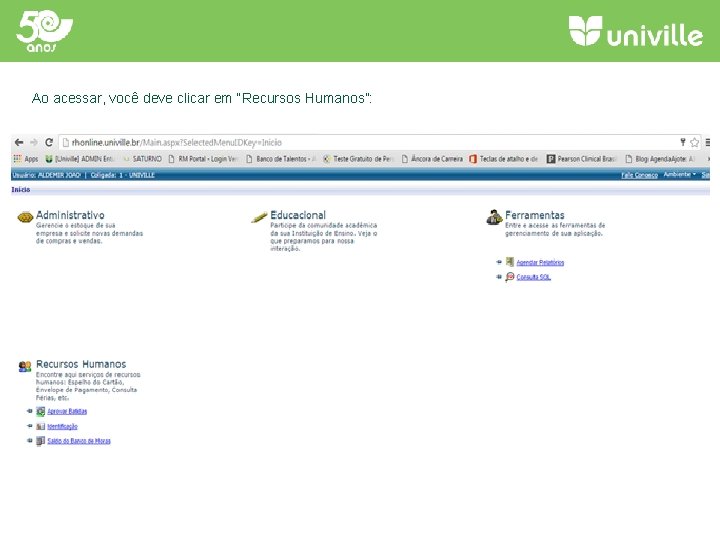Click the Agendar Relatórios icon

[x=510, y=262]
